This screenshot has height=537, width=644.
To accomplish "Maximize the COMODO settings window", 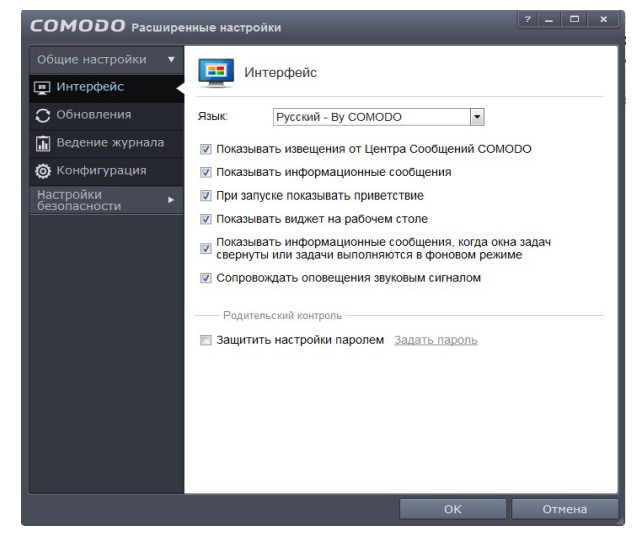I will tap(575, 19).
